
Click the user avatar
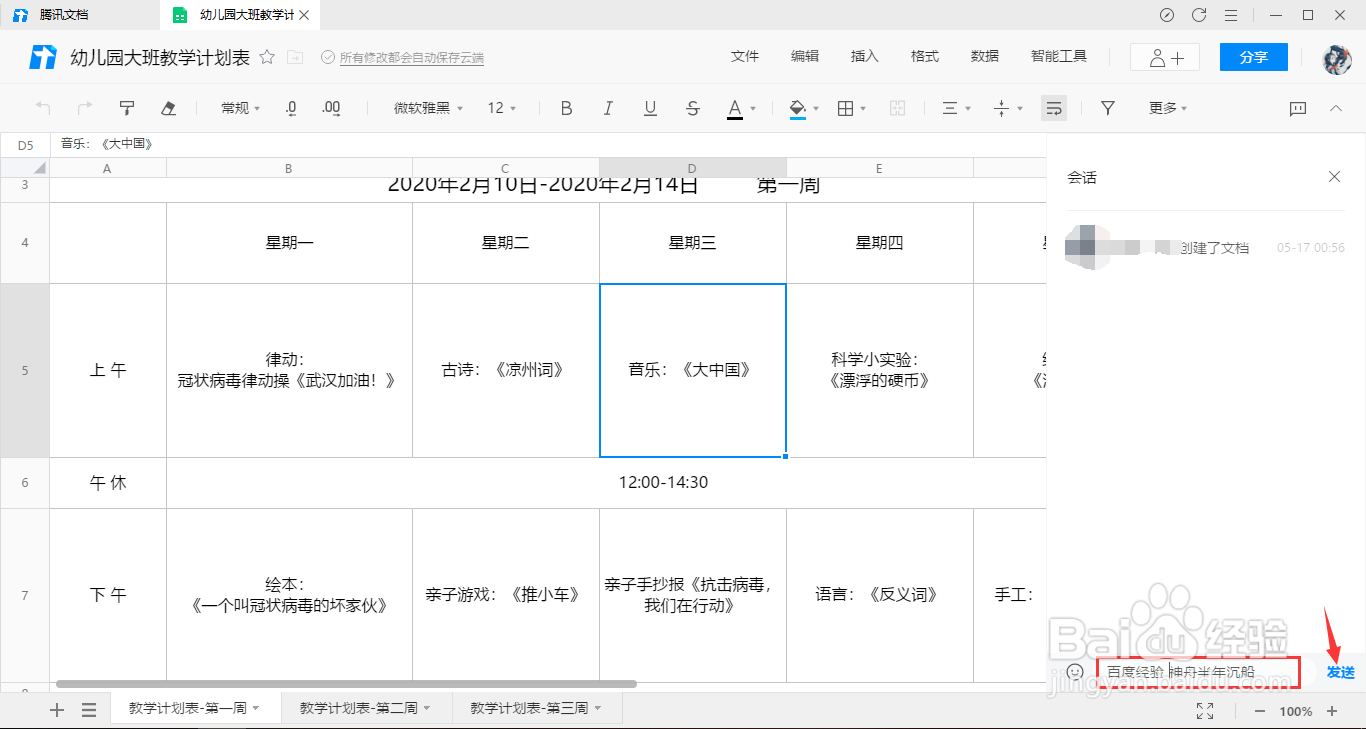[x=1337, y=58]
